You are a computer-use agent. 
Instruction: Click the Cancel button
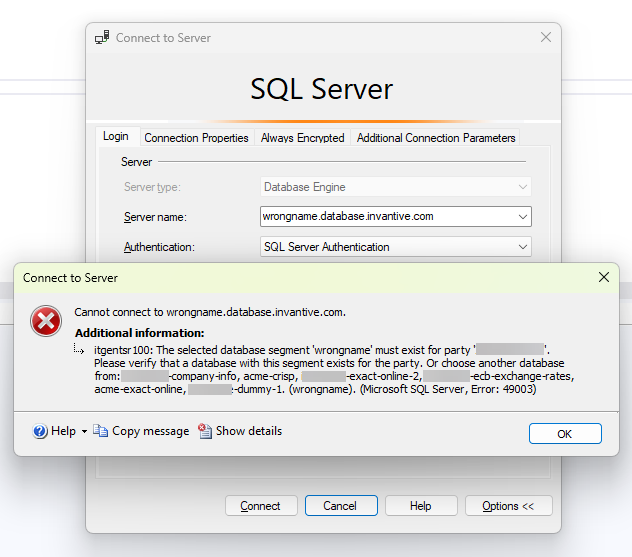pyautogui.click(x=341, y=506)
